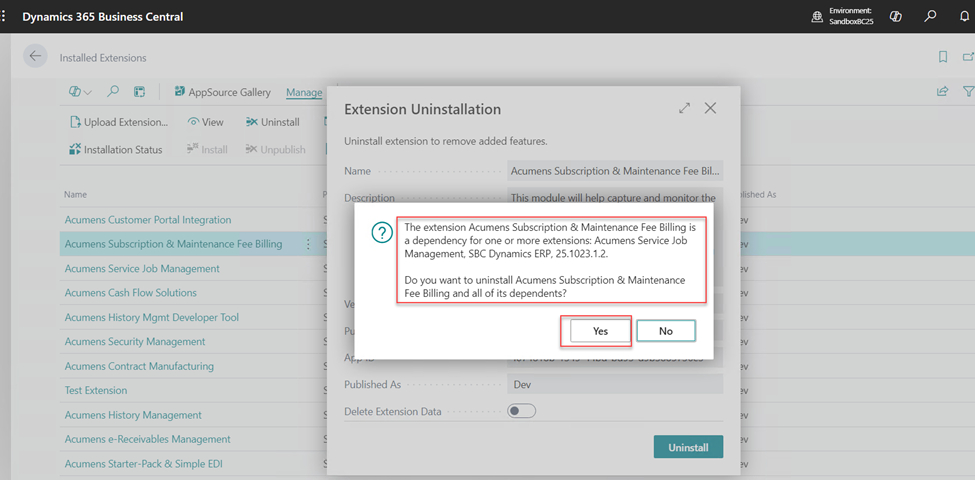This screenshot has width=975, height=480.
Task: Open Acumens Security Management
Action: (135, 341)
